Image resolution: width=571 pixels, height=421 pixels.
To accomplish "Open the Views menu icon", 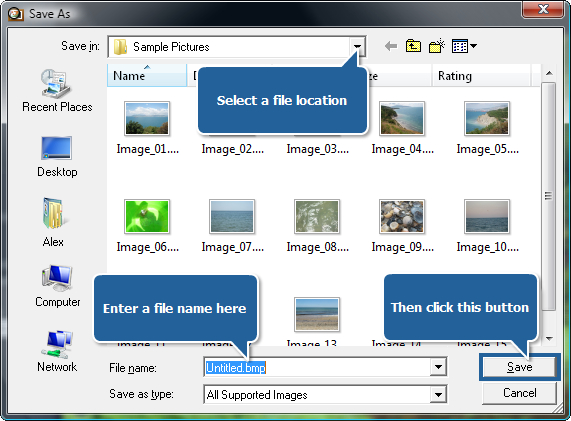I will [464, 46].
